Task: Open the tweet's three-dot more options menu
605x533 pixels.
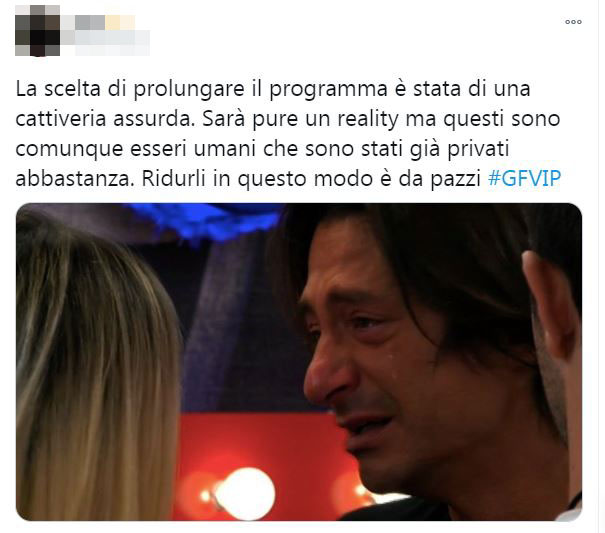Action: point(573,22)
